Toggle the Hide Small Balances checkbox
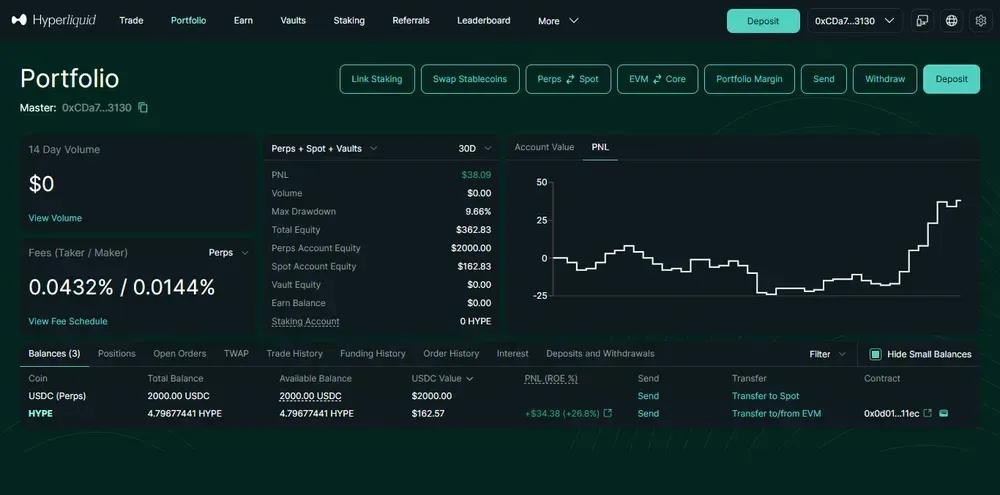Viewport: 1000px width, 495px height. coord(876,354)
